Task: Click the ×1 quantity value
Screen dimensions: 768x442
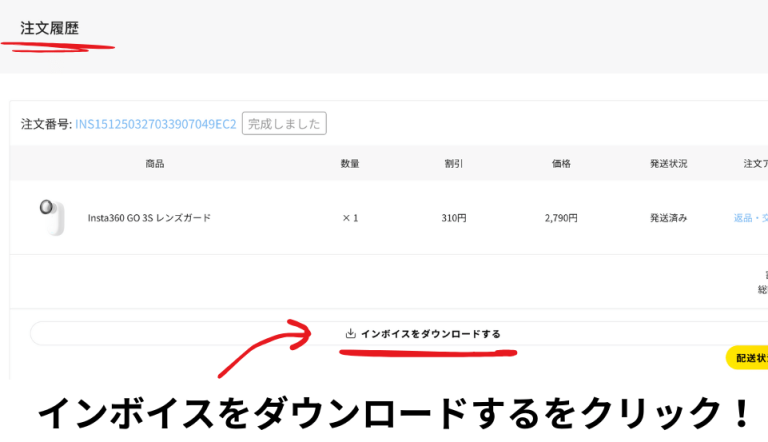Action: pyautogui.click(x=350, y=218)
